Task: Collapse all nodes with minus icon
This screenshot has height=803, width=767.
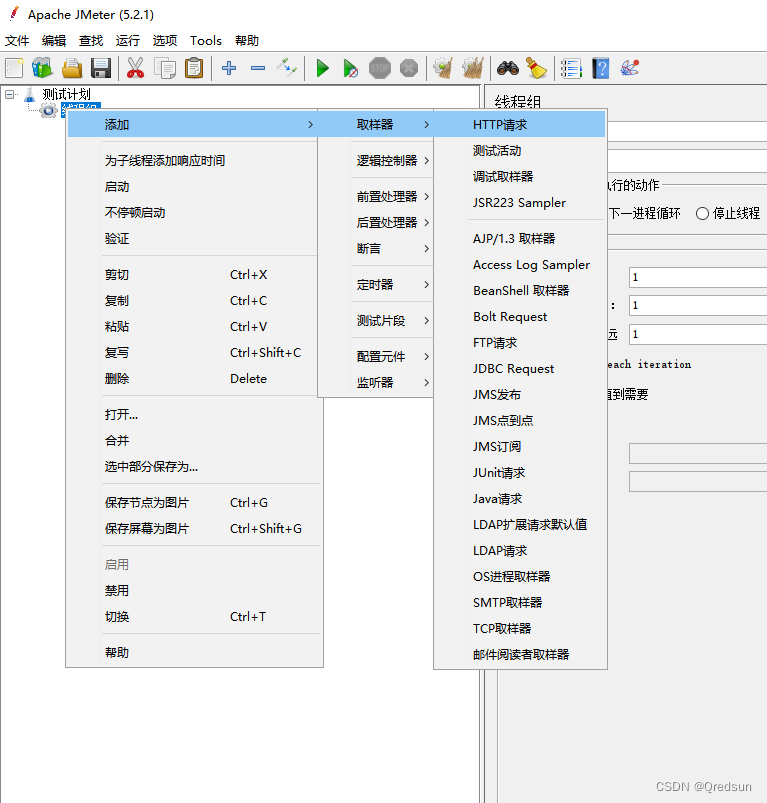Action: point(258,68)
